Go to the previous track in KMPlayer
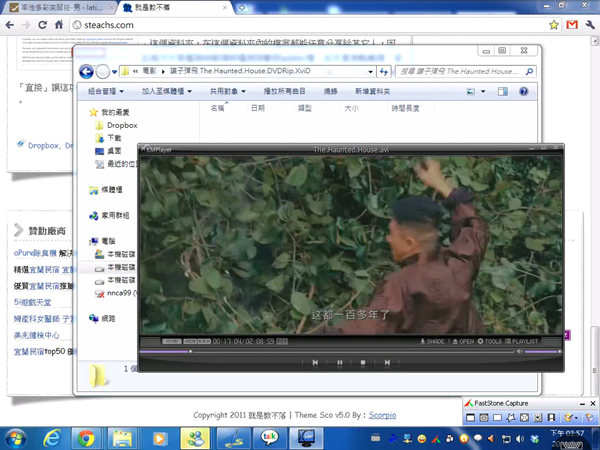 pos(315,362)
